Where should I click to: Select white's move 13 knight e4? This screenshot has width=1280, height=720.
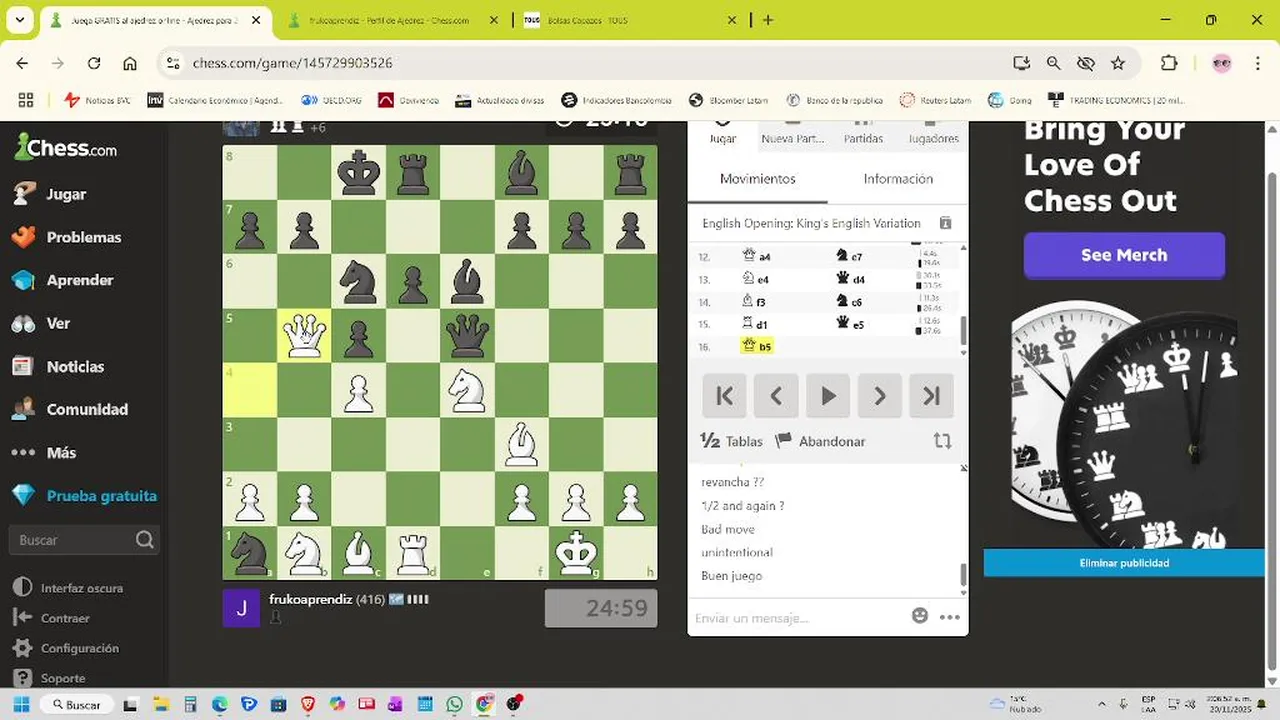click(756, 279)
